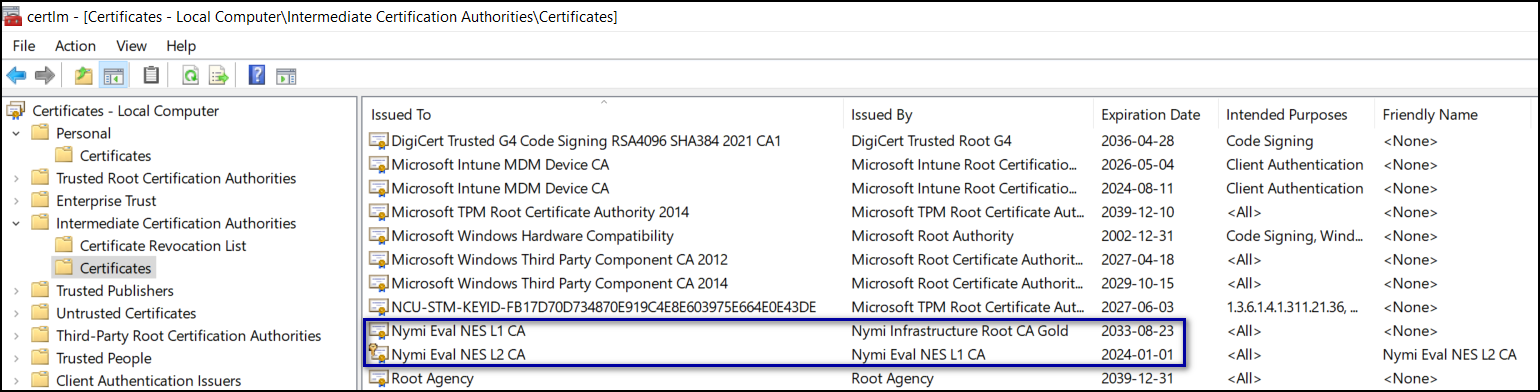Open the Help menu
Image resolution: width=1540 pixels, height=392 pixels.
[x=181, y=46]
